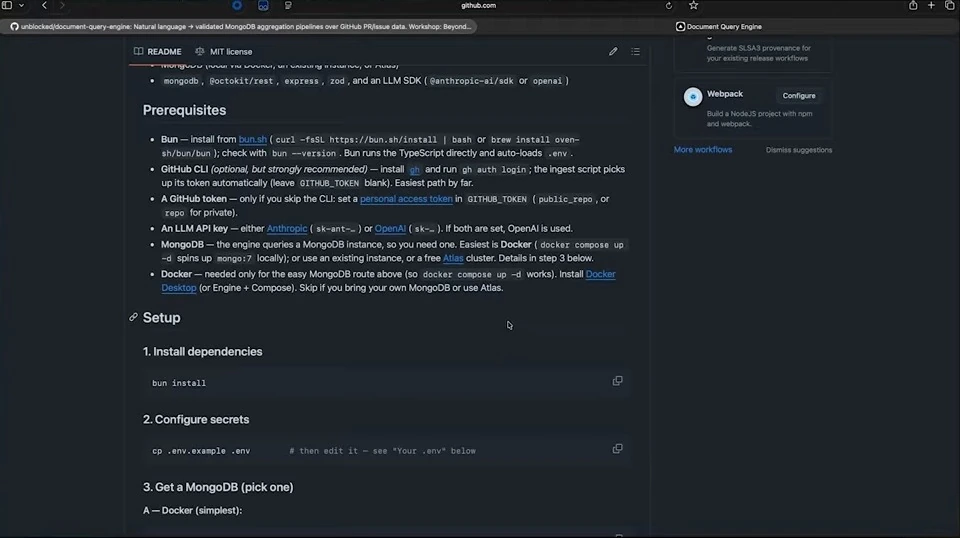Viewport: 960px width, 538px height.
Task: Copy the bun install command
Action: pos(617,381)
